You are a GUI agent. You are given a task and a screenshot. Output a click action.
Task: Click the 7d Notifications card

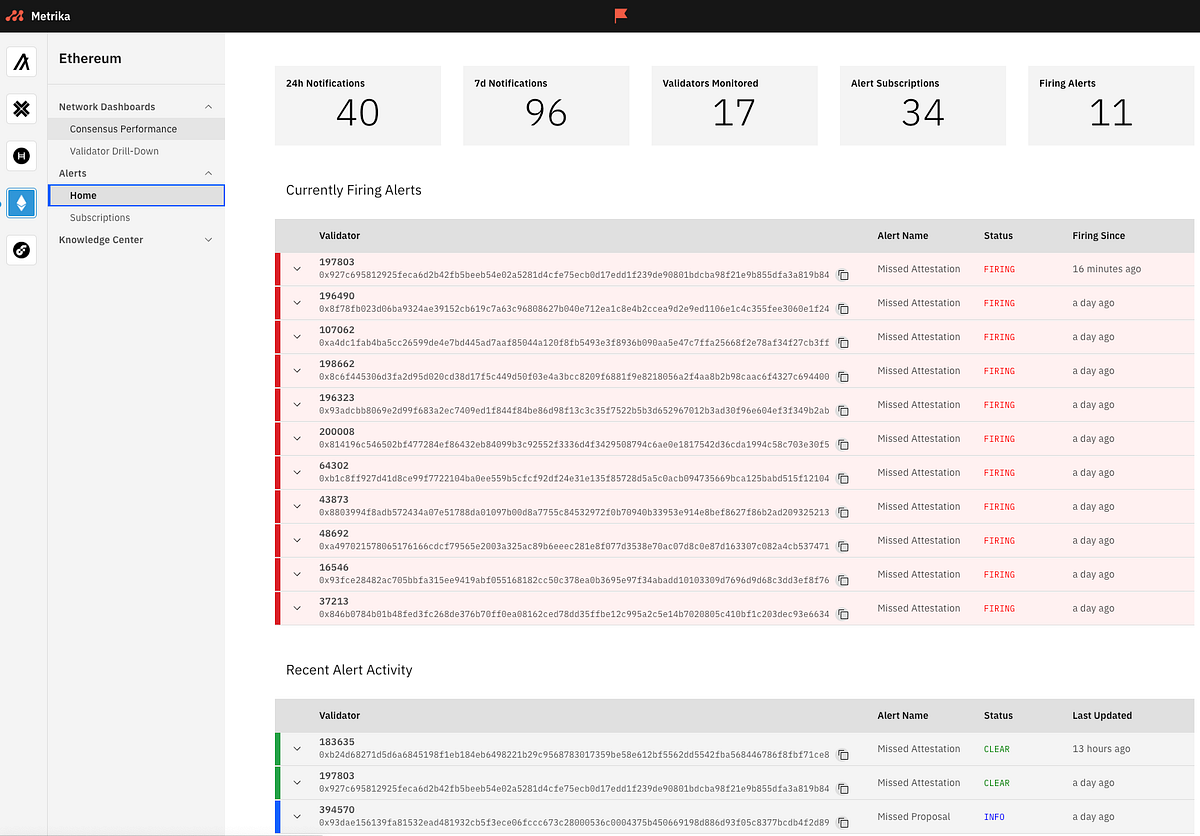pyautogui.click(x=546, y=106)
